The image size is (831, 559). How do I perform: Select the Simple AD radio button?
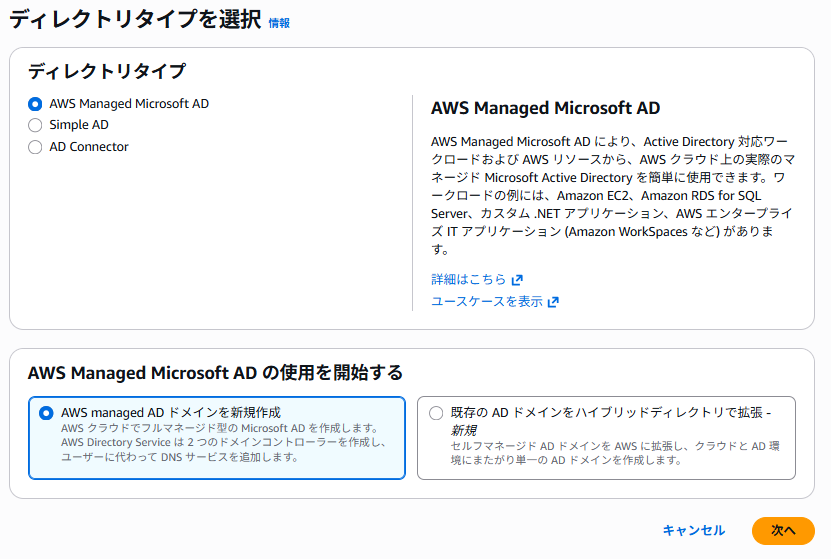pos(36,125)
